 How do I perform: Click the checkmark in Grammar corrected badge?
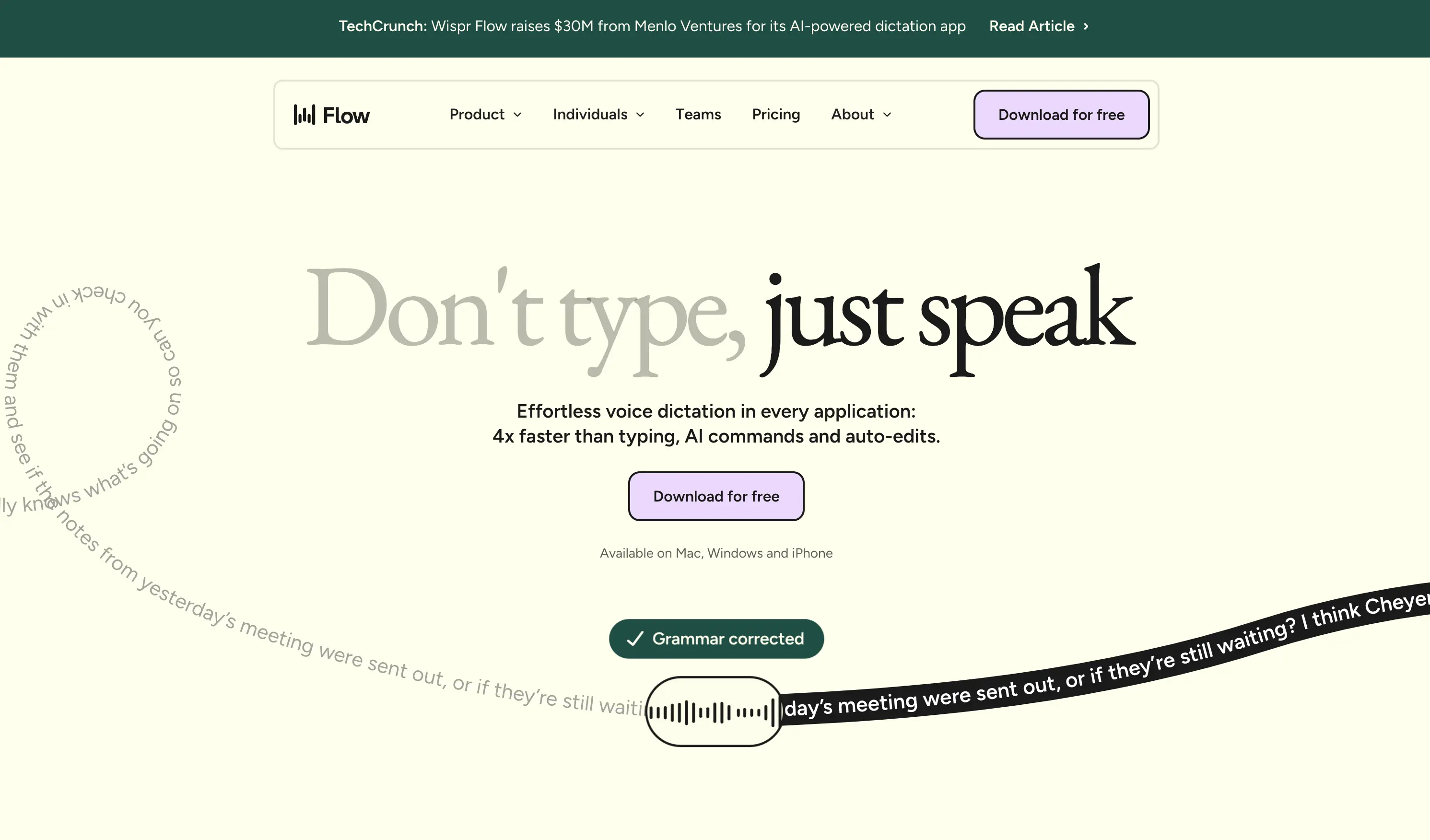coord(635,639)
